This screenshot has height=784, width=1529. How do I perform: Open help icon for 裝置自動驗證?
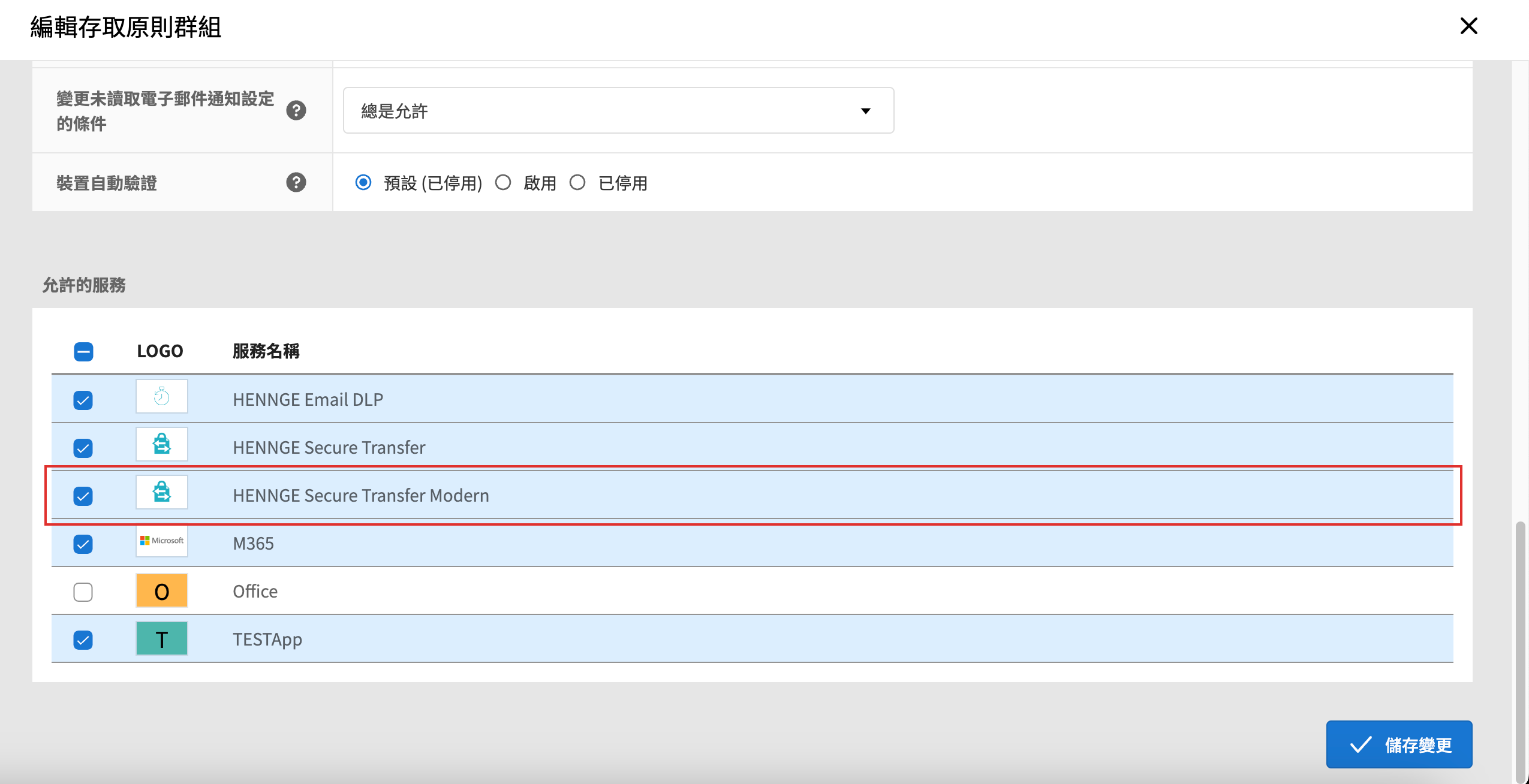[296, 182]
